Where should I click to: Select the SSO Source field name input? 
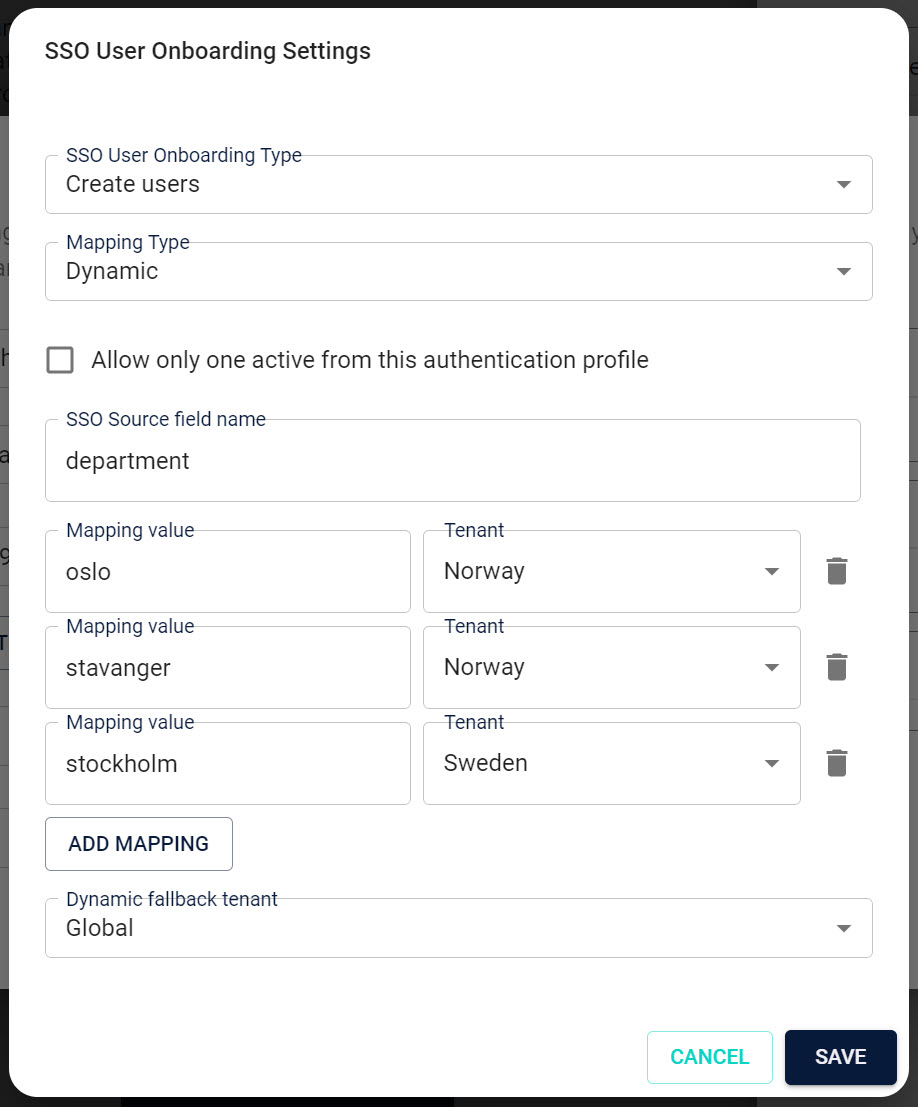pyautogui.click(x=452, y=460)
